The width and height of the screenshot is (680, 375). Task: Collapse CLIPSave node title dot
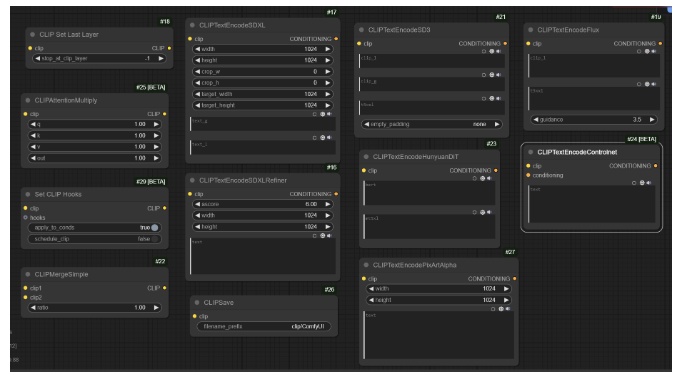(x=197, y=302)
